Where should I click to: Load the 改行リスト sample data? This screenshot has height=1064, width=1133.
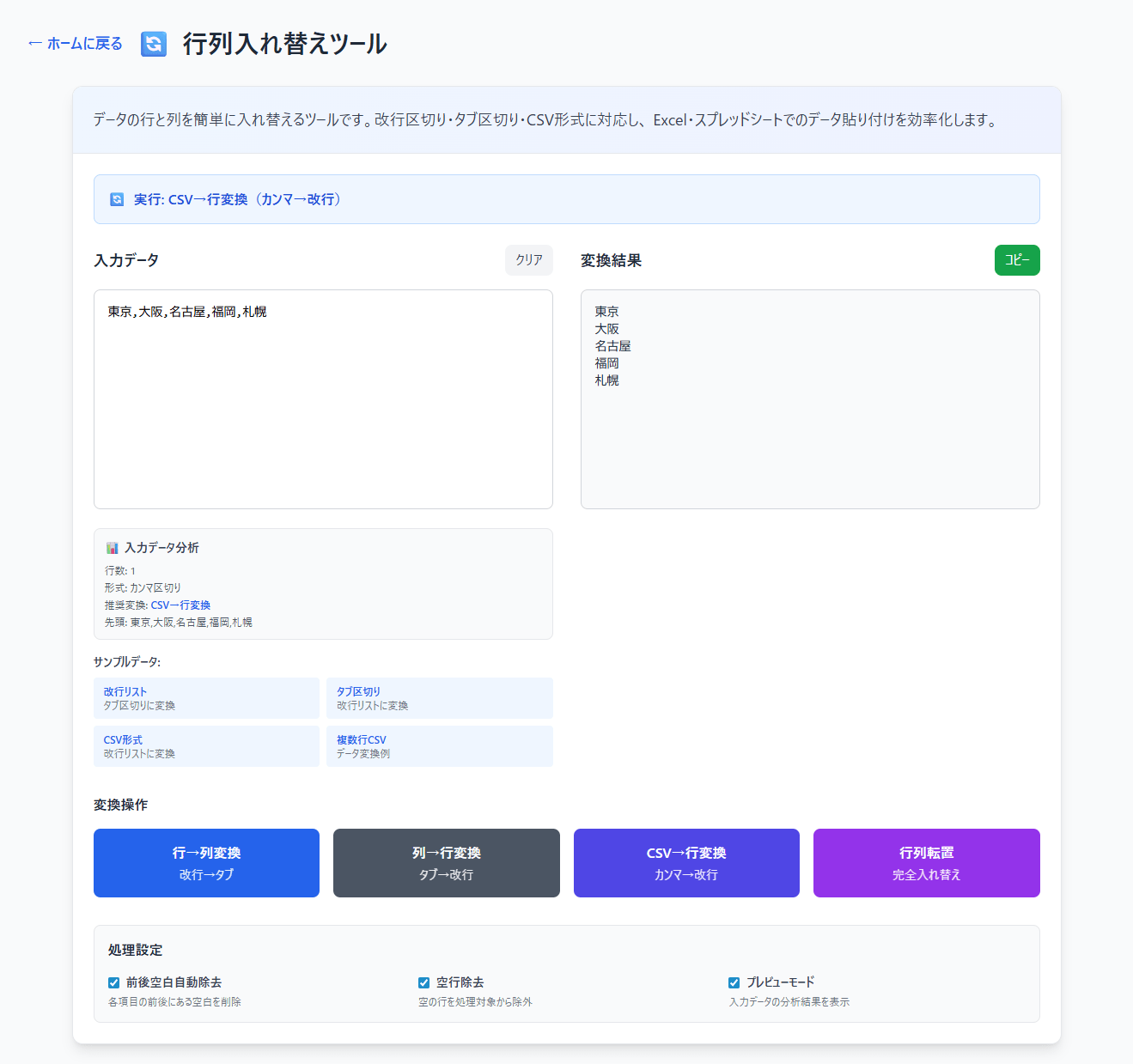tap(206, 698)
